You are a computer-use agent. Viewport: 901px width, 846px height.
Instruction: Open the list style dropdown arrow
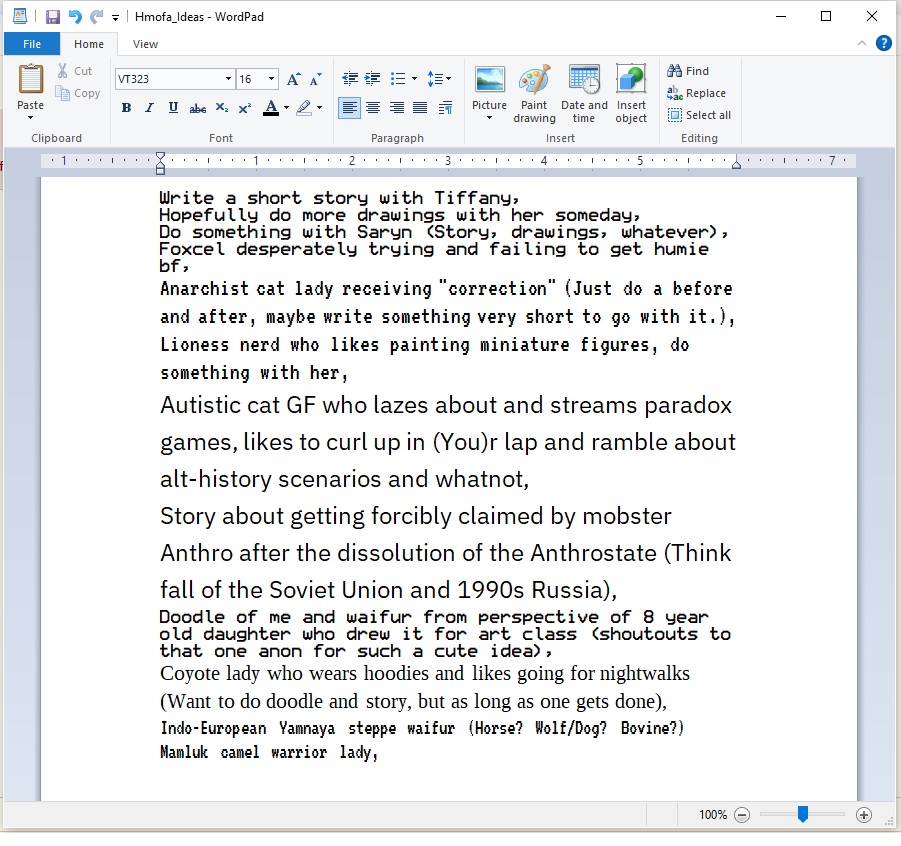tap(414, 79)
